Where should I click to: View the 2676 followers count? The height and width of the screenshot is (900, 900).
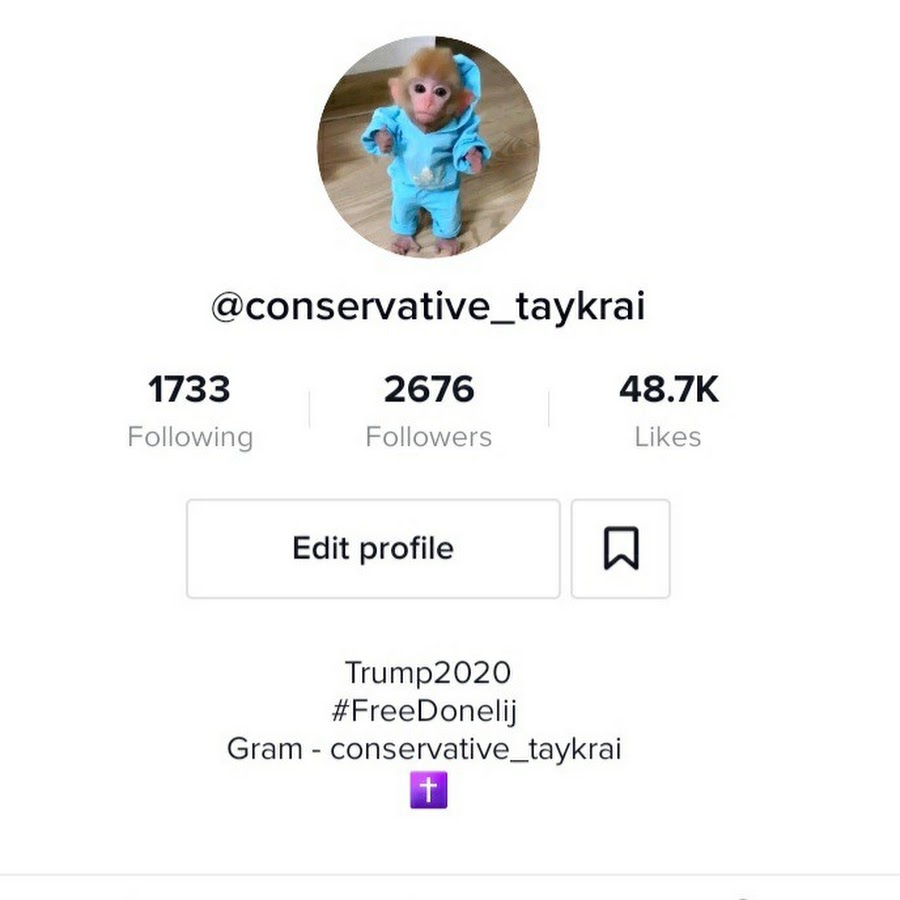pos(429,389)
